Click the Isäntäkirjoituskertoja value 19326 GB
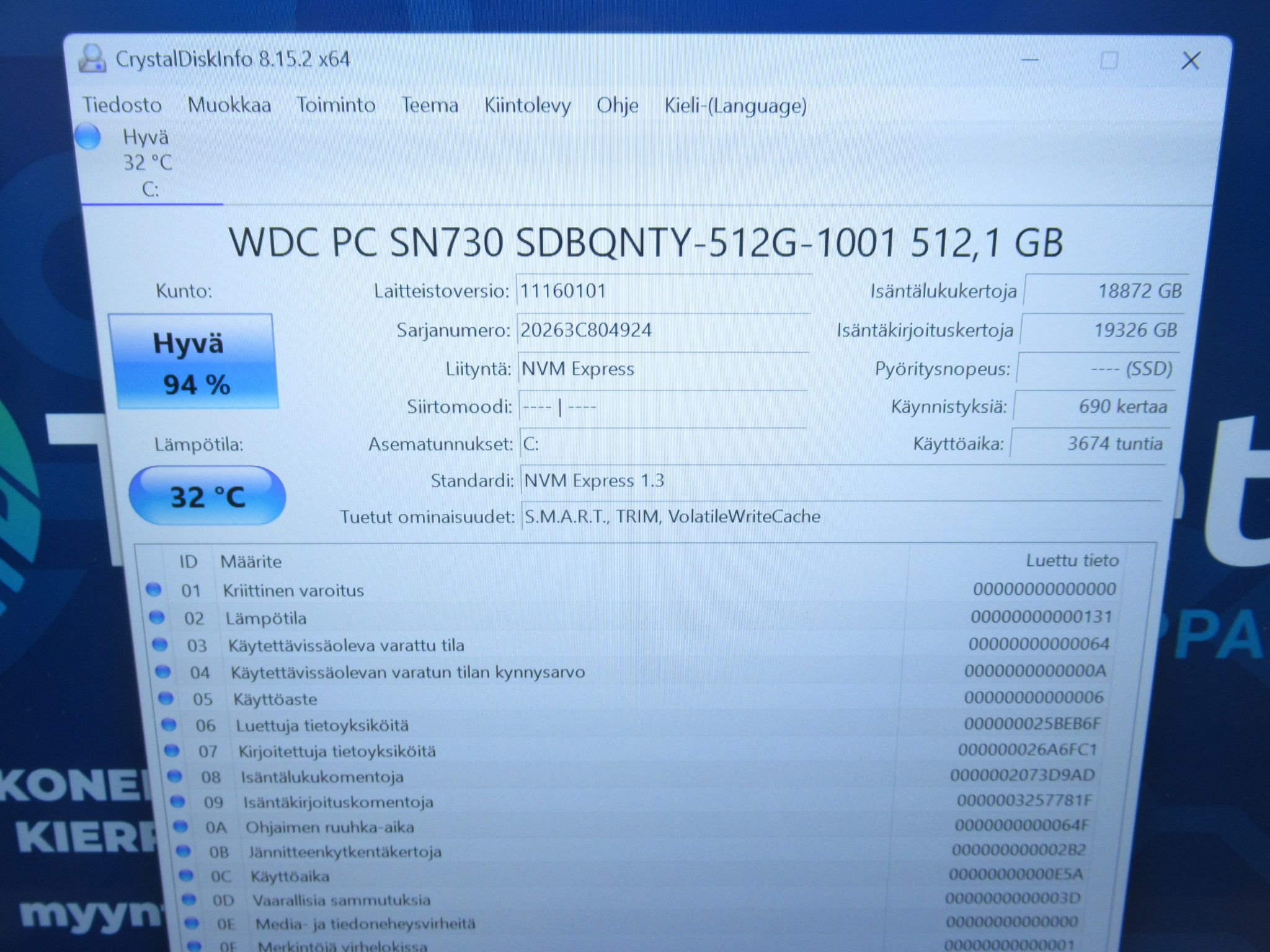This screenshot has width=1270, height=952. [x=1103, y=330]
